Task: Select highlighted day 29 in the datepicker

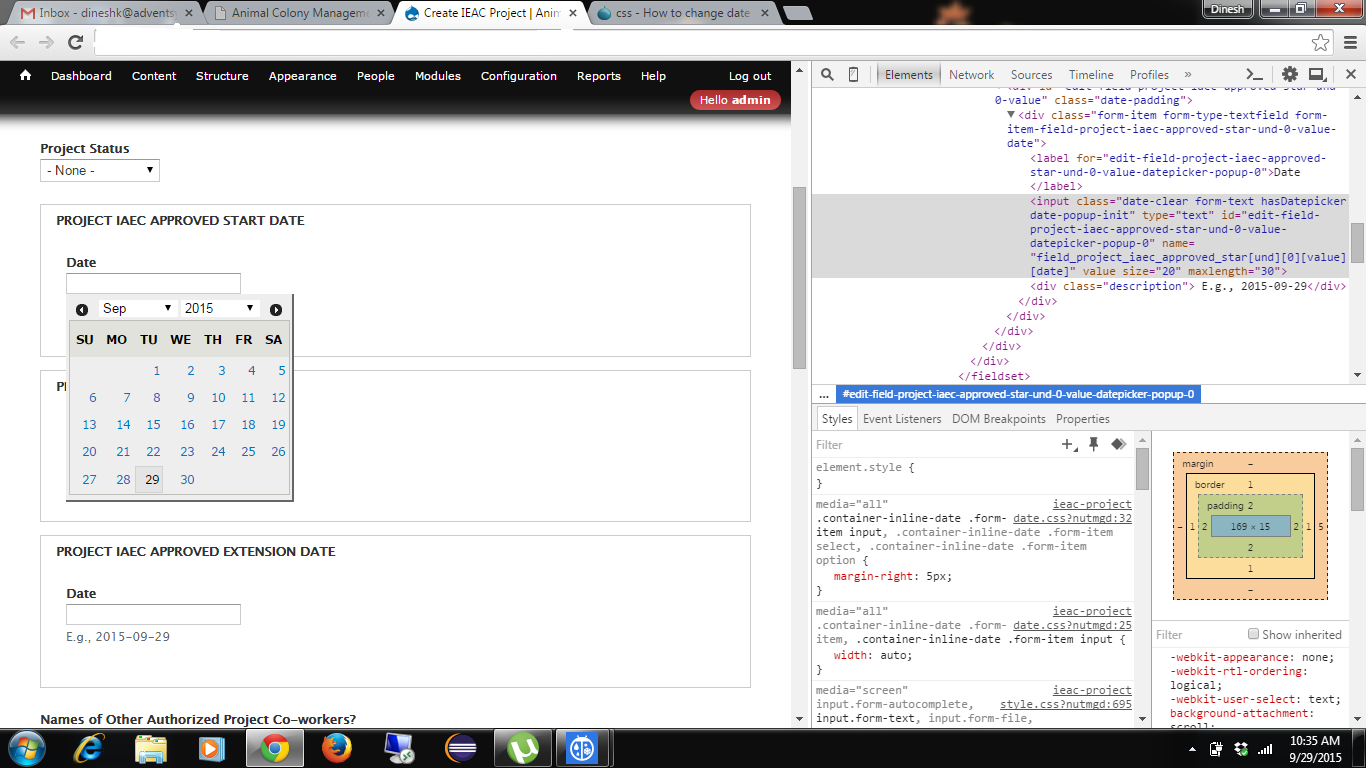Action: coord(149,479)
